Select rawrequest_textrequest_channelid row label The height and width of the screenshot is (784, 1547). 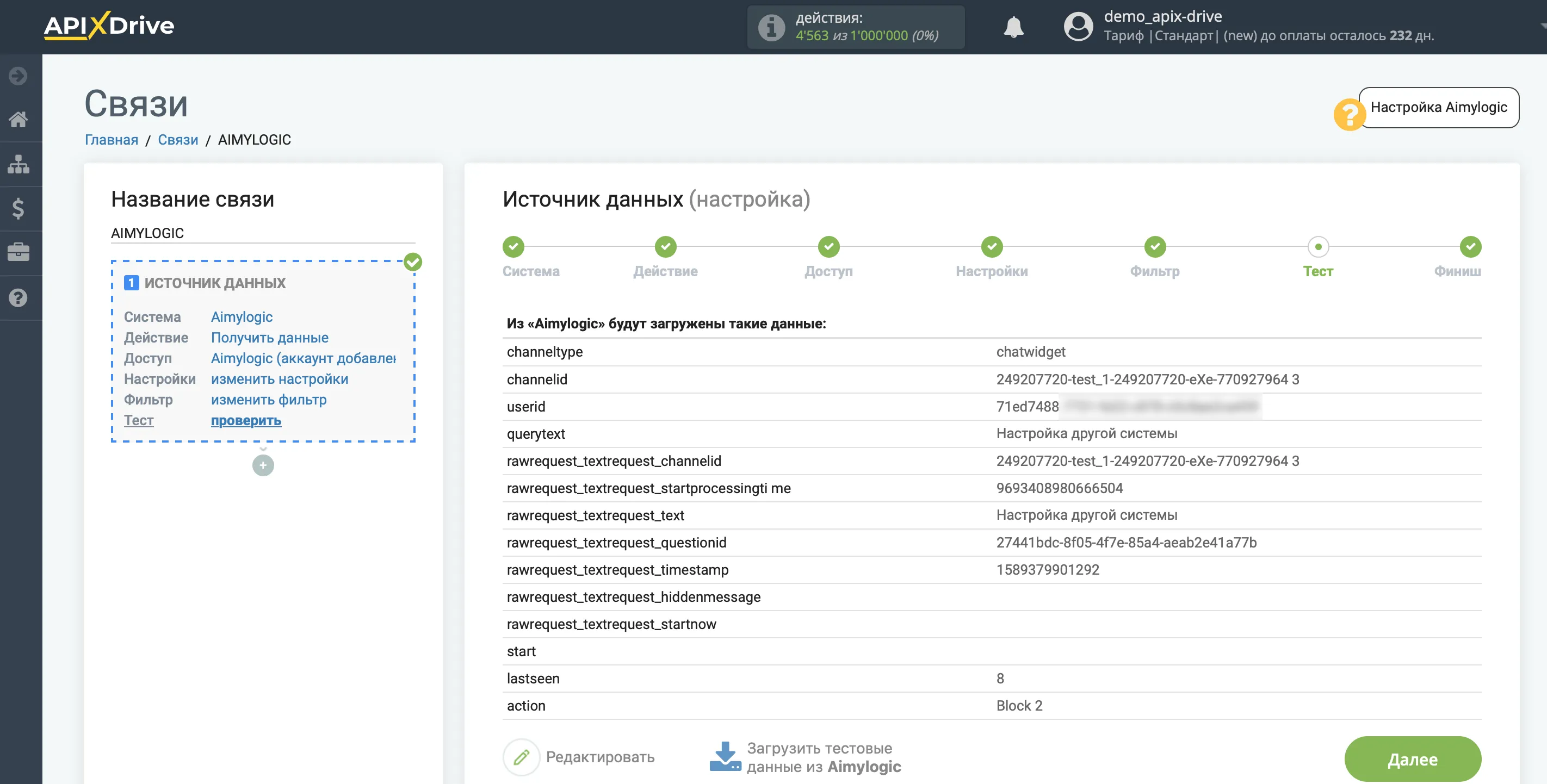click(x=614, y=461)
